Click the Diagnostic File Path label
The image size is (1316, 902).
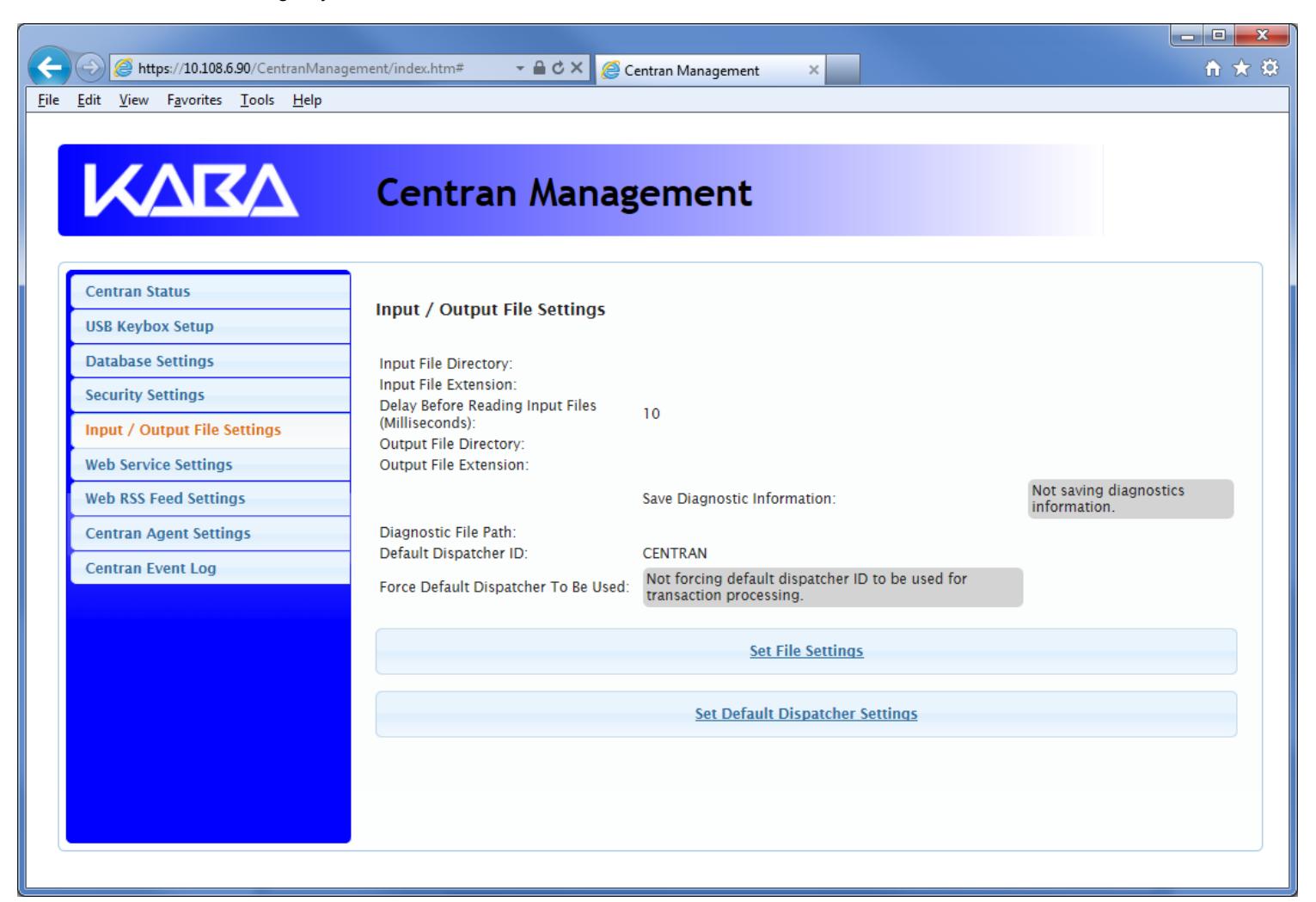(x=448, y=532)
